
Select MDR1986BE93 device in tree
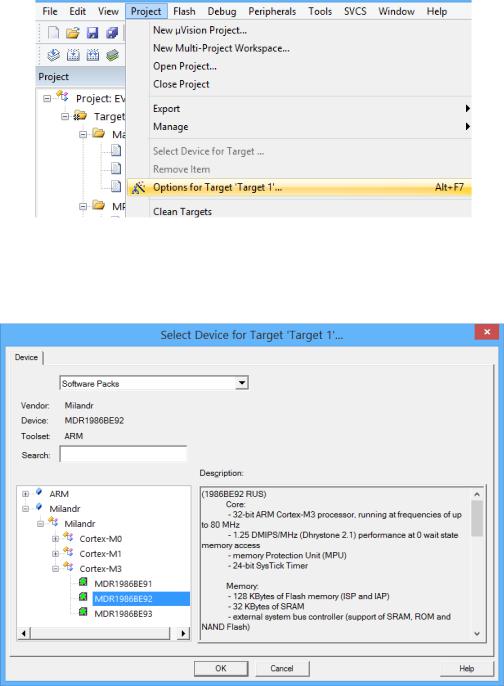[x=123, y=613]
